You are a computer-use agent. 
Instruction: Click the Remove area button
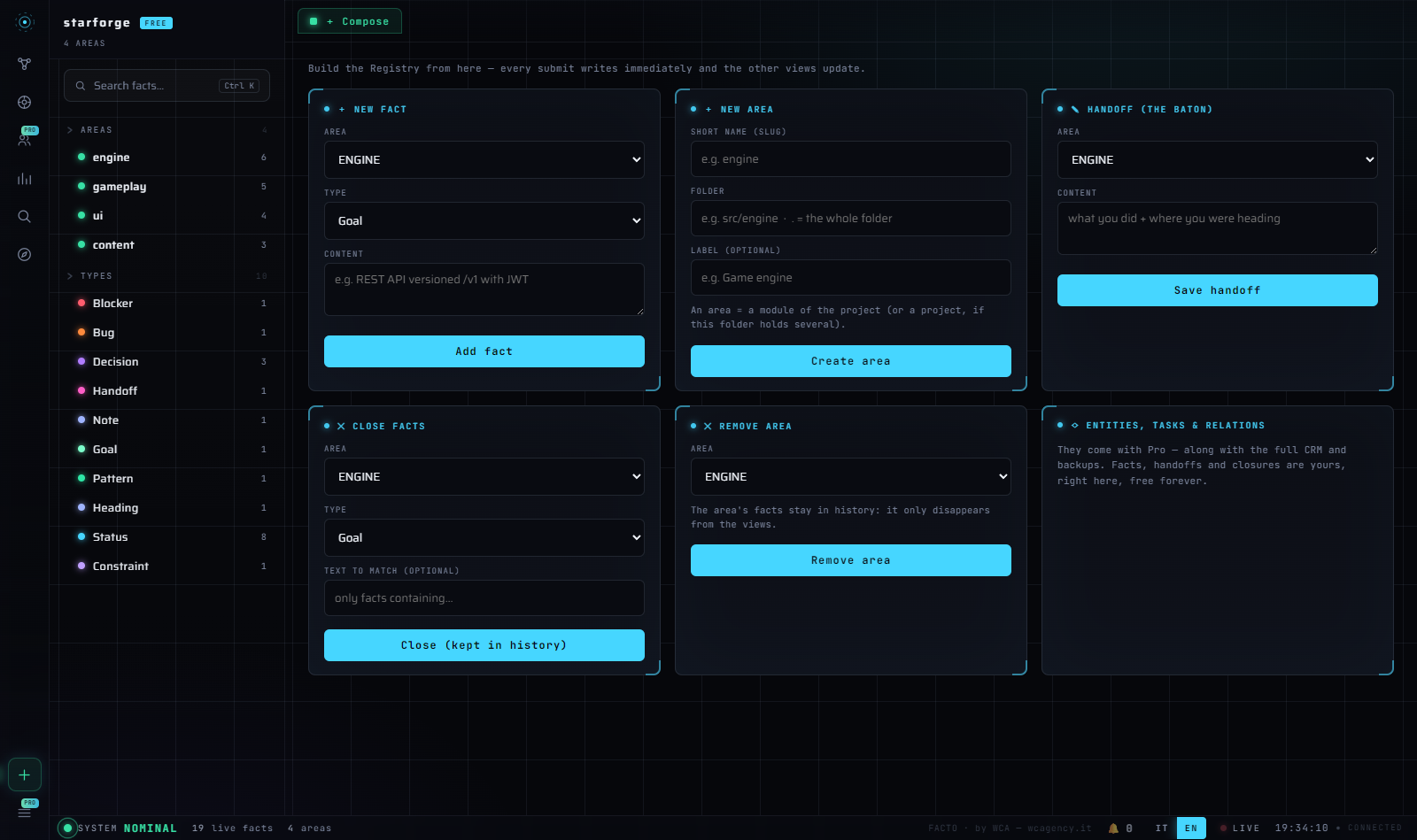tap(851, 560)
